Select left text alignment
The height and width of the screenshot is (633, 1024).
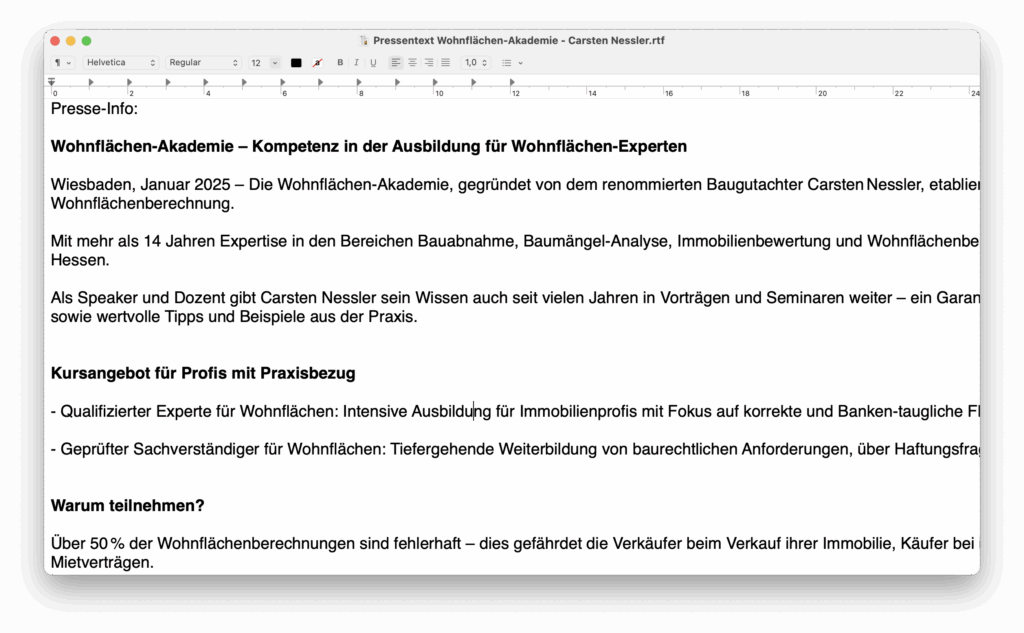tap(394, 62)
